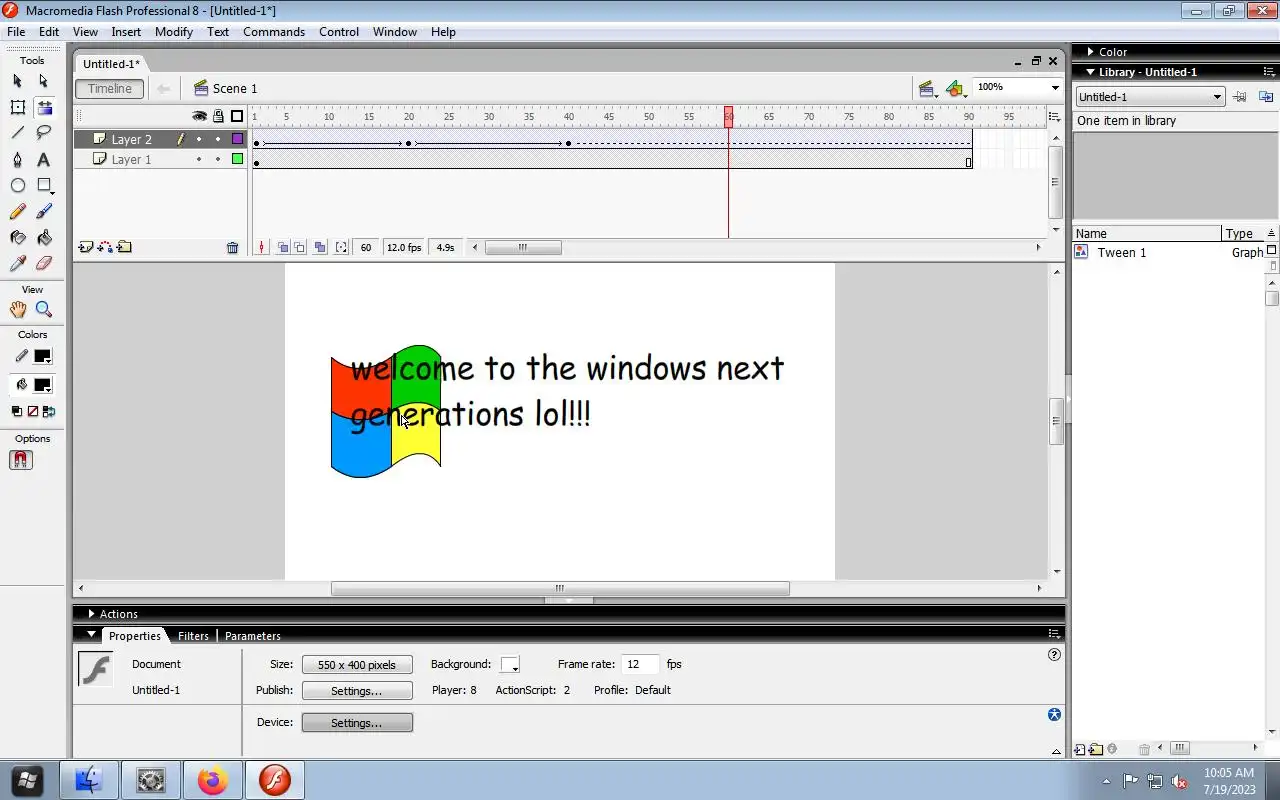Select the Rectangle tool

(x=44, y=186)
